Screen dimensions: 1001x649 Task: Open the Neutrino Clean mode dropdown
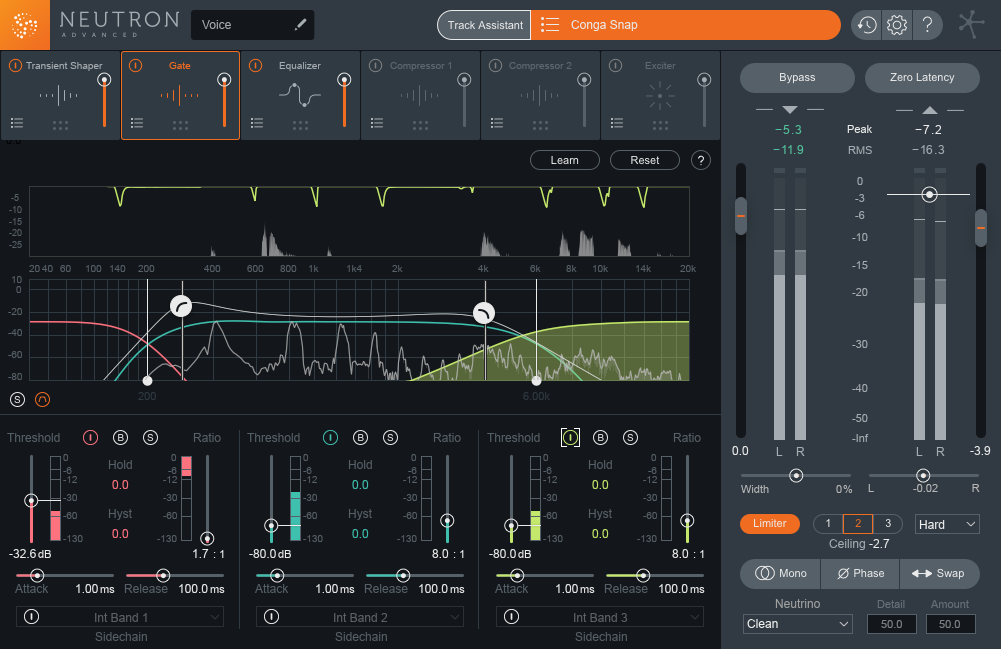pyautogui.click(x=798, y=623)
